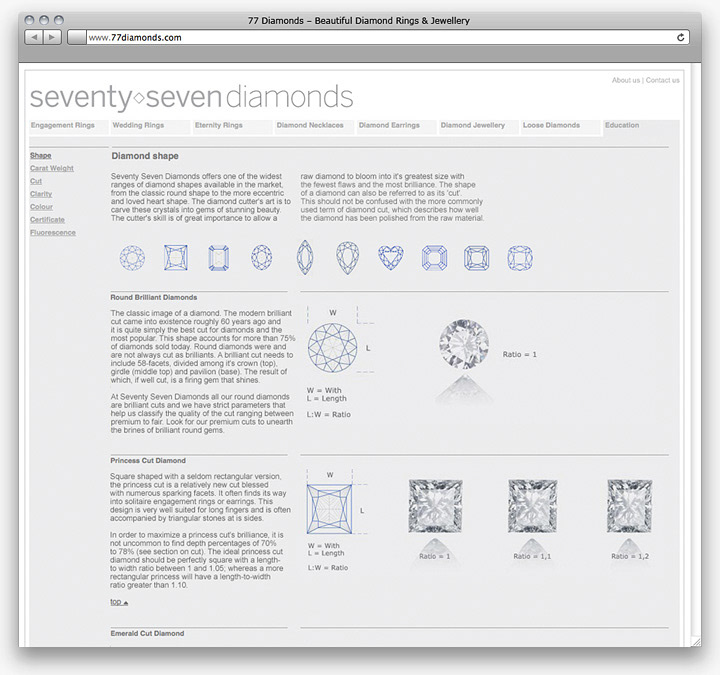Screen dimensions: 720x675
Task: Select the radiant cut shape icon
Action: point(477,258)
